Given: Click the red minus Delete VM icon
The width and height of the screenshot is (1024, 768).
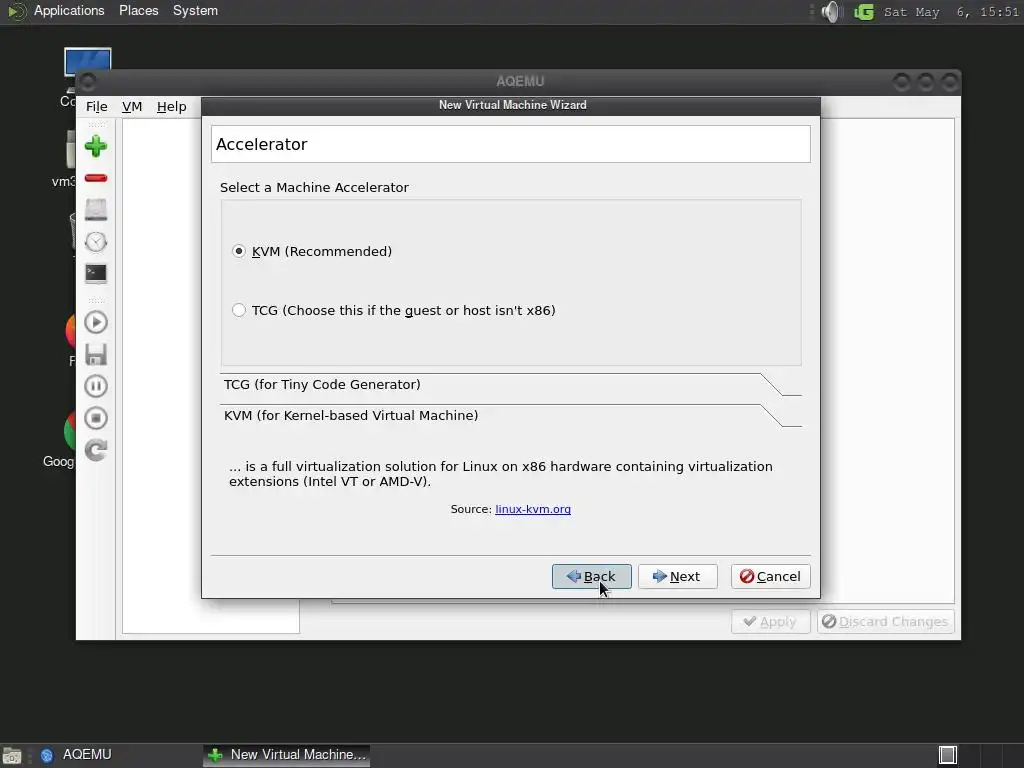Looking at the screenshot, I should [96, 178].
